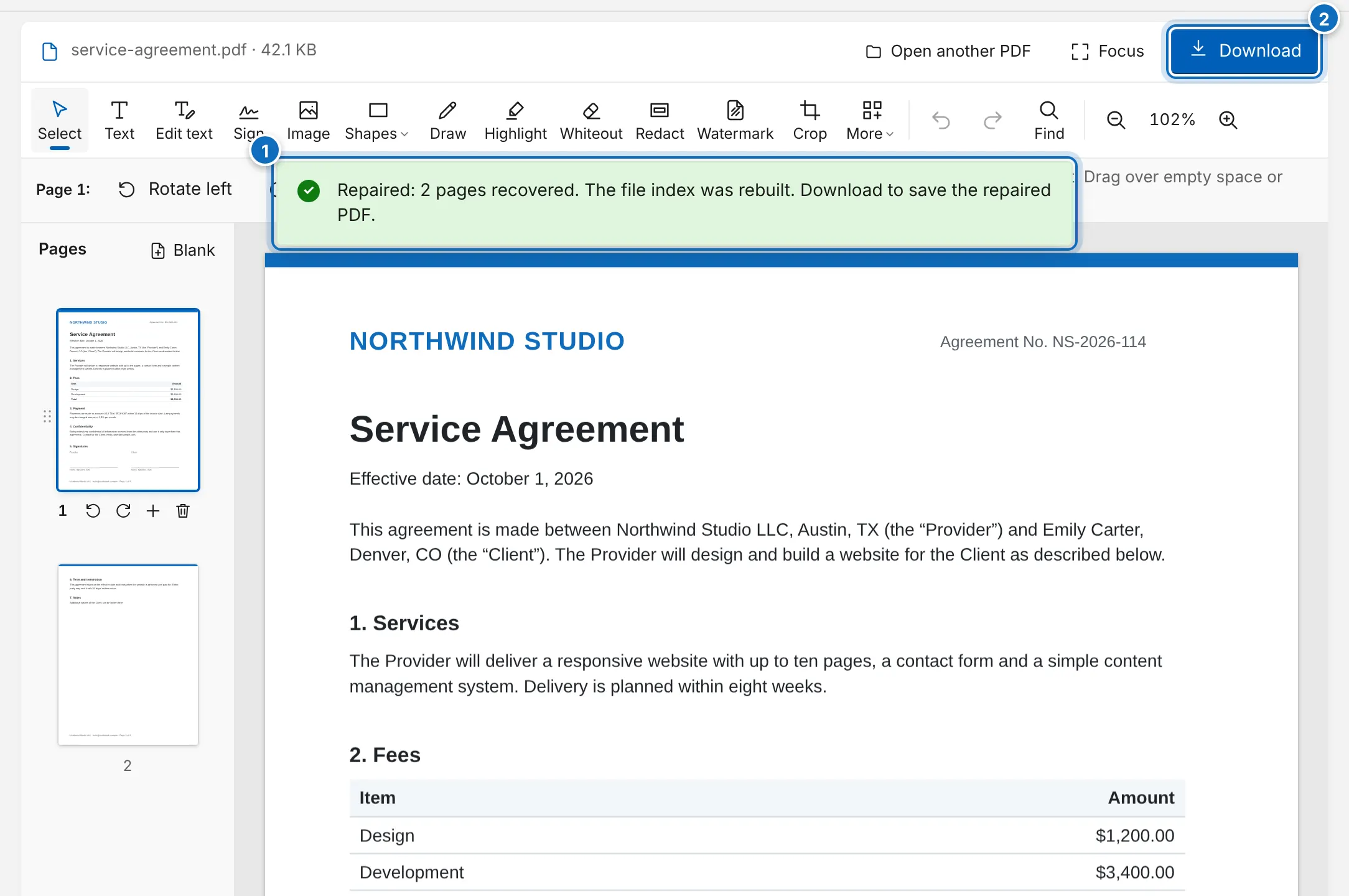Click the Development table row label
Viewport: 1349px width, 896px height.
[412, 872]
